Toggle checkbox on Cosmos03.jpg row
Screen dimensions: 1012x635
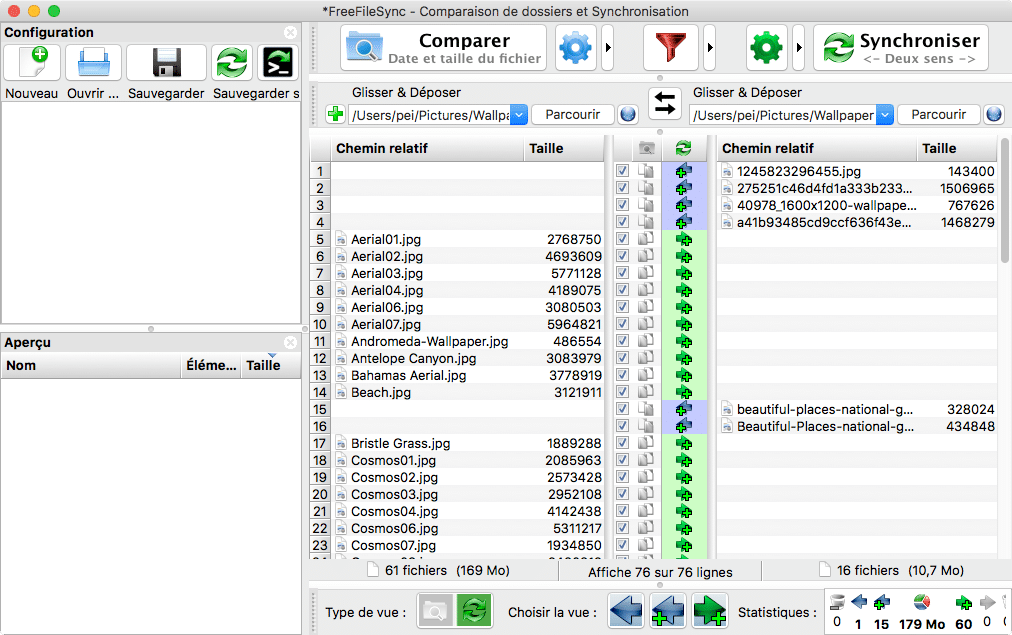(622, 494)
